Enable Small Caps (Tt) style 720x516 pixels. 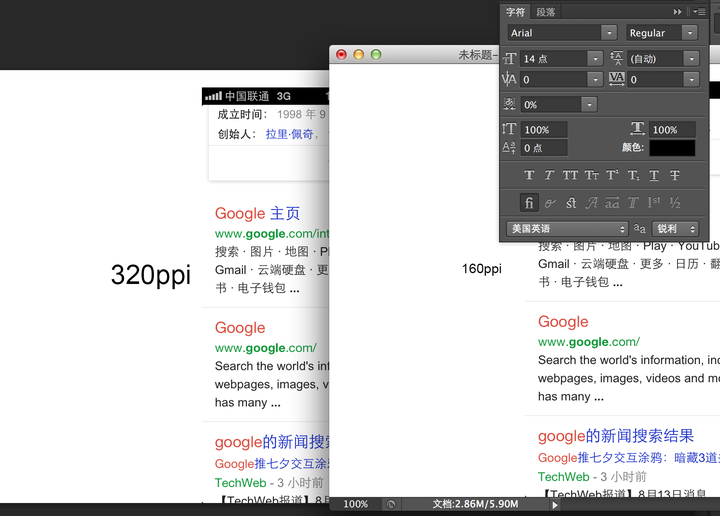(x=591, y=175)
